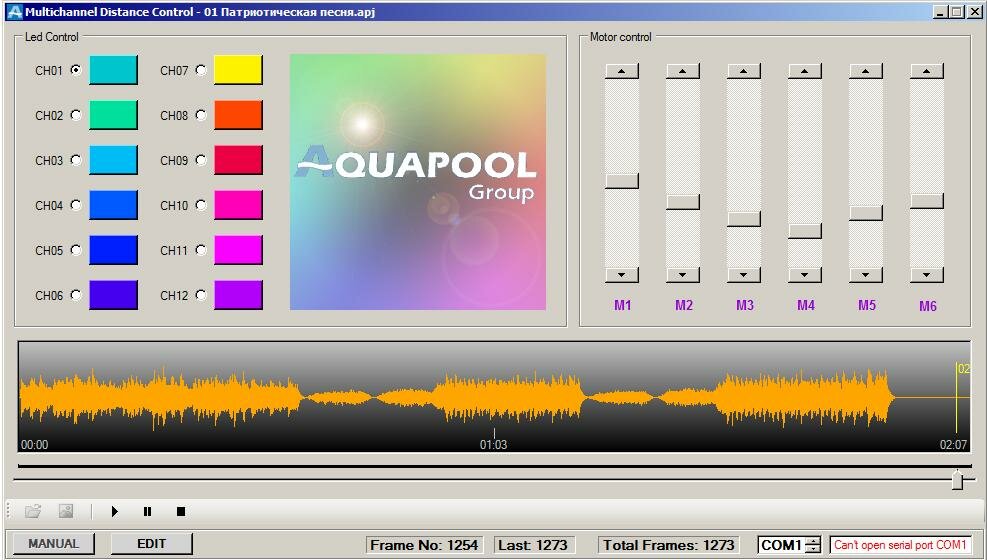This screenshot has width=987, height=560.
Task: Click the COM port spinner arrows
Action: [x=813, y=545]
